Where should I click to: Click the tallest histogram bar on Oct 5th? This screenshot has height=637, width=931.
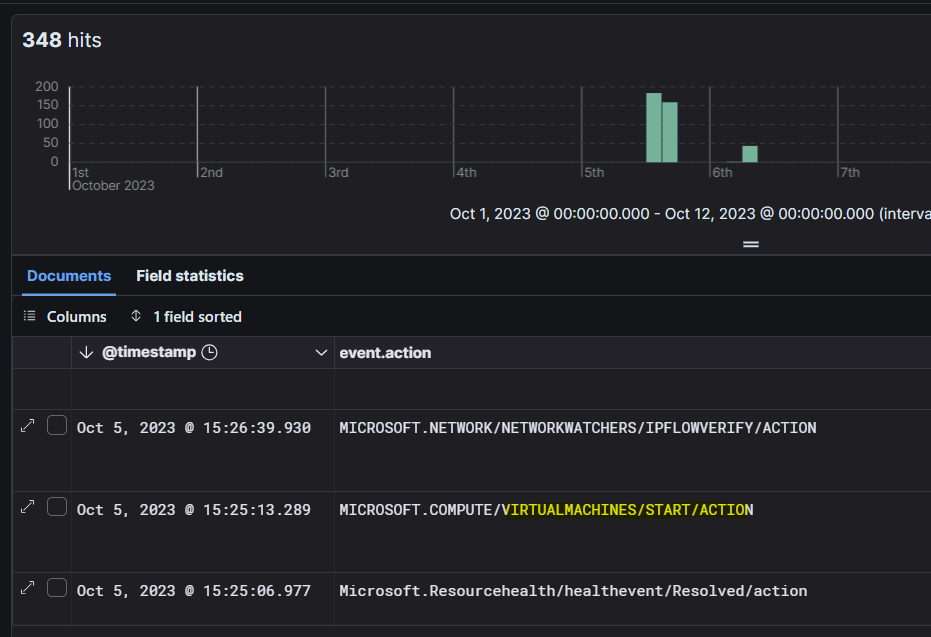[654, 128]
